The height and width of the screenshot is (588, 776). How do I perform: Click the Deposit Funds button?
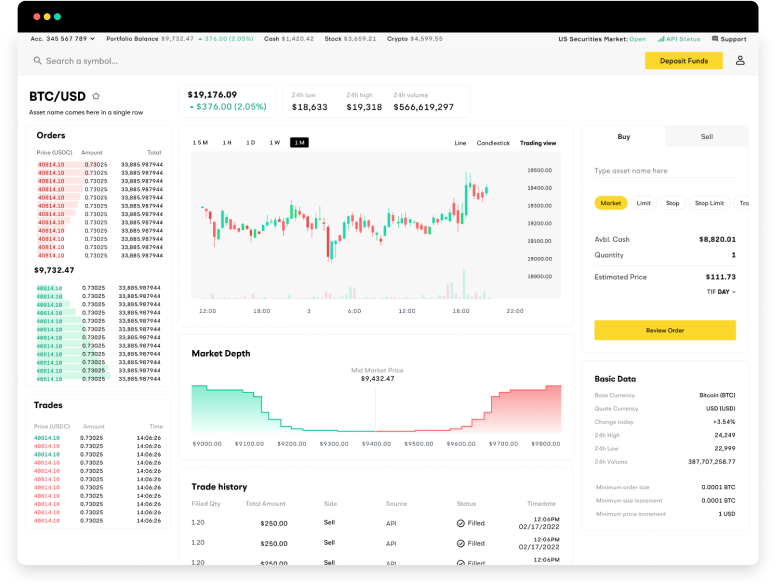(683, 61)
